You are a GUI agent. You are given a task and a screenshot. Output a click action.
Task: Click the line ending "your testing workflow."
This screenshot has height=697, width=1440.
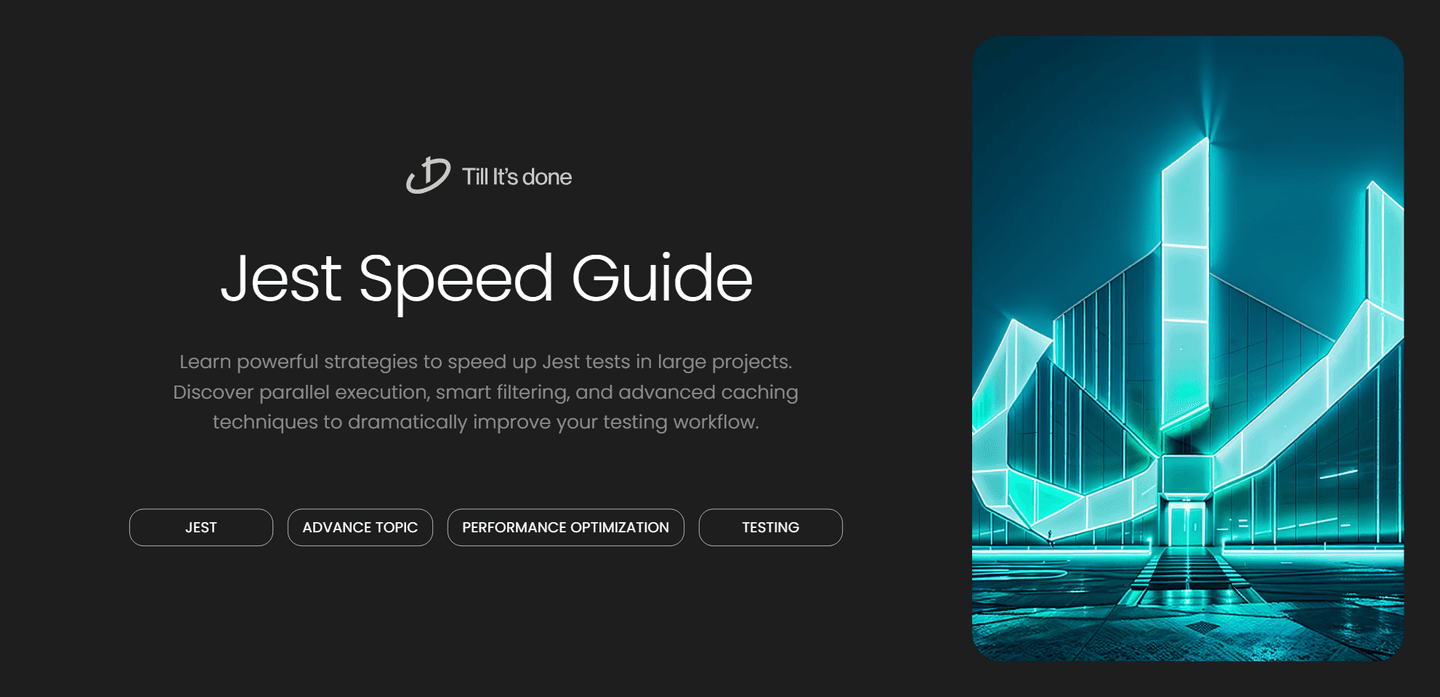coord(486,422)
